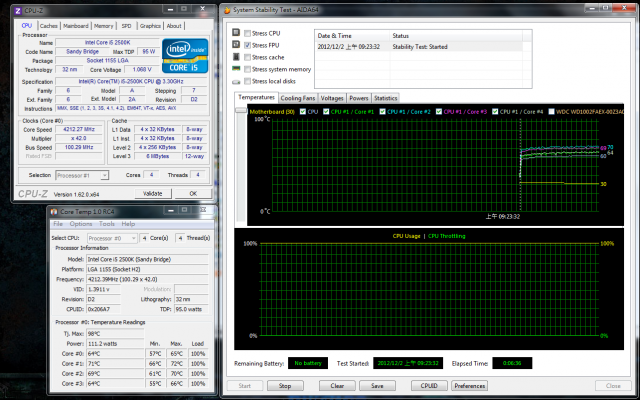Screen dimensions: 640x400
Task: Click the Power 111.2 watts field
Action: (115, 344)
